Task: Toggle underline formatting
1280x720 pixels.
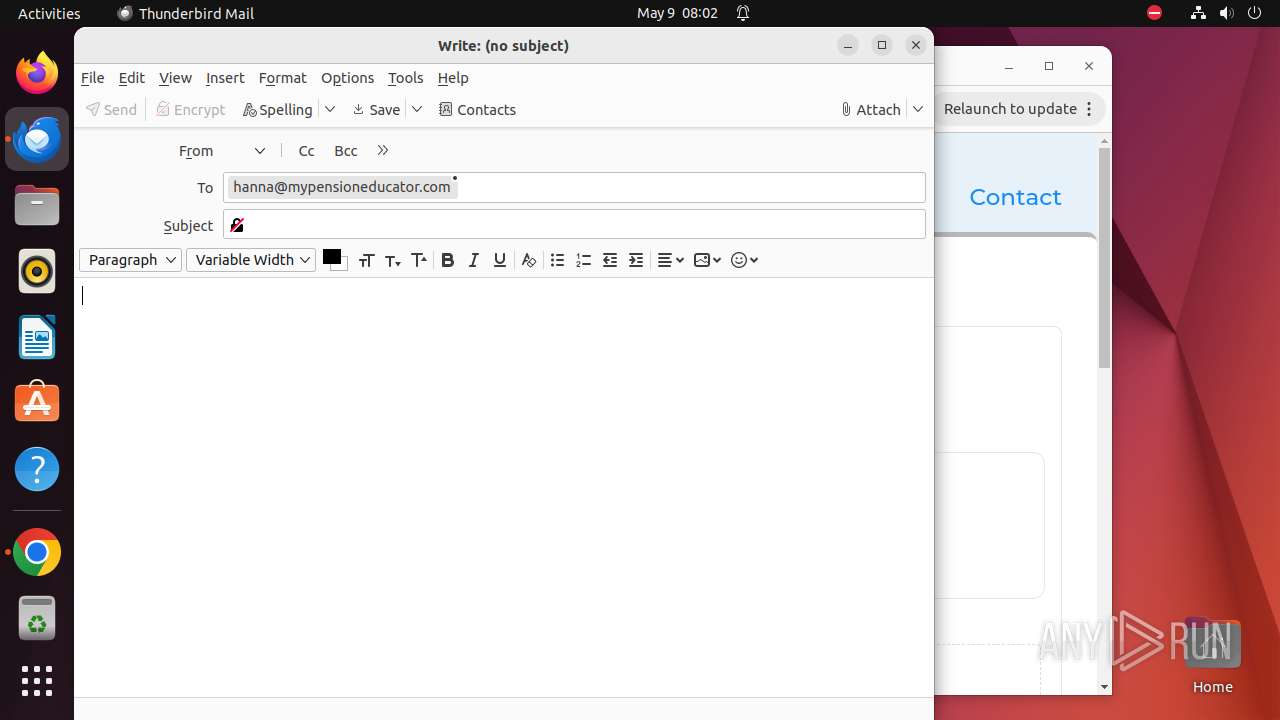Action: [500, 260]
